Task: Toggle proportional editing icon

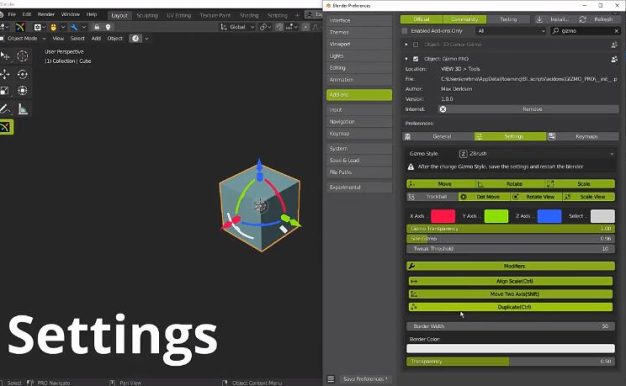Action: click(x=305, y=27)
